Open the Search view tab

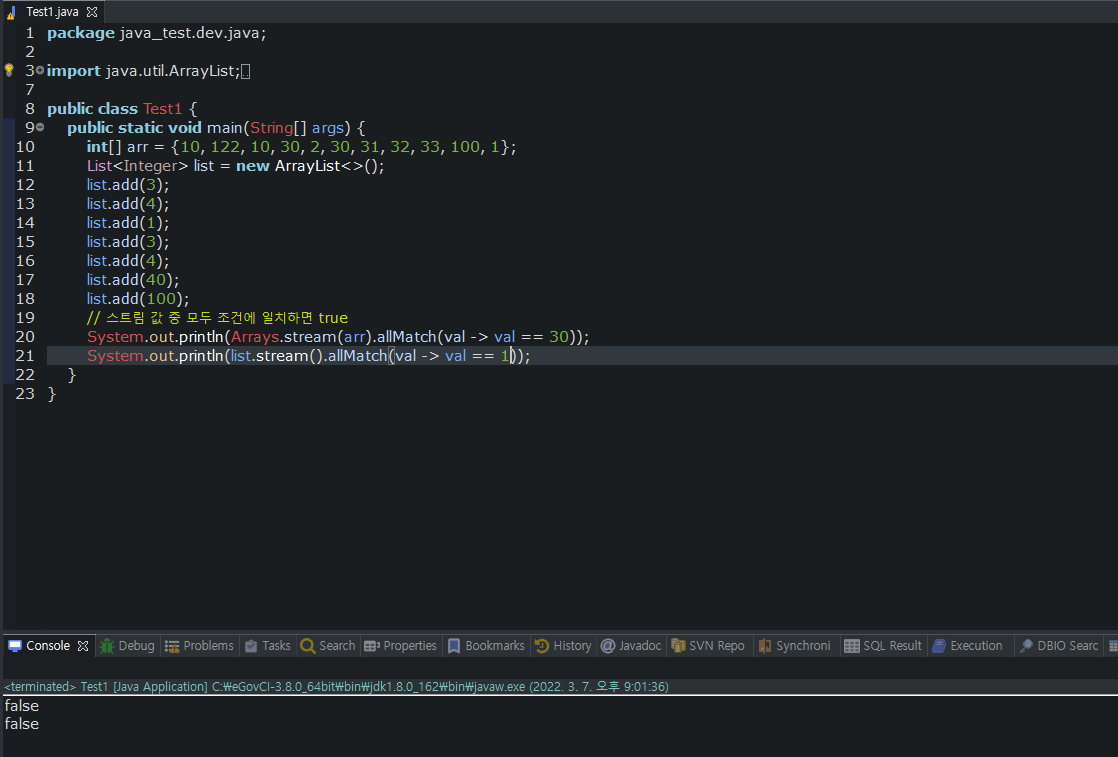329,646
